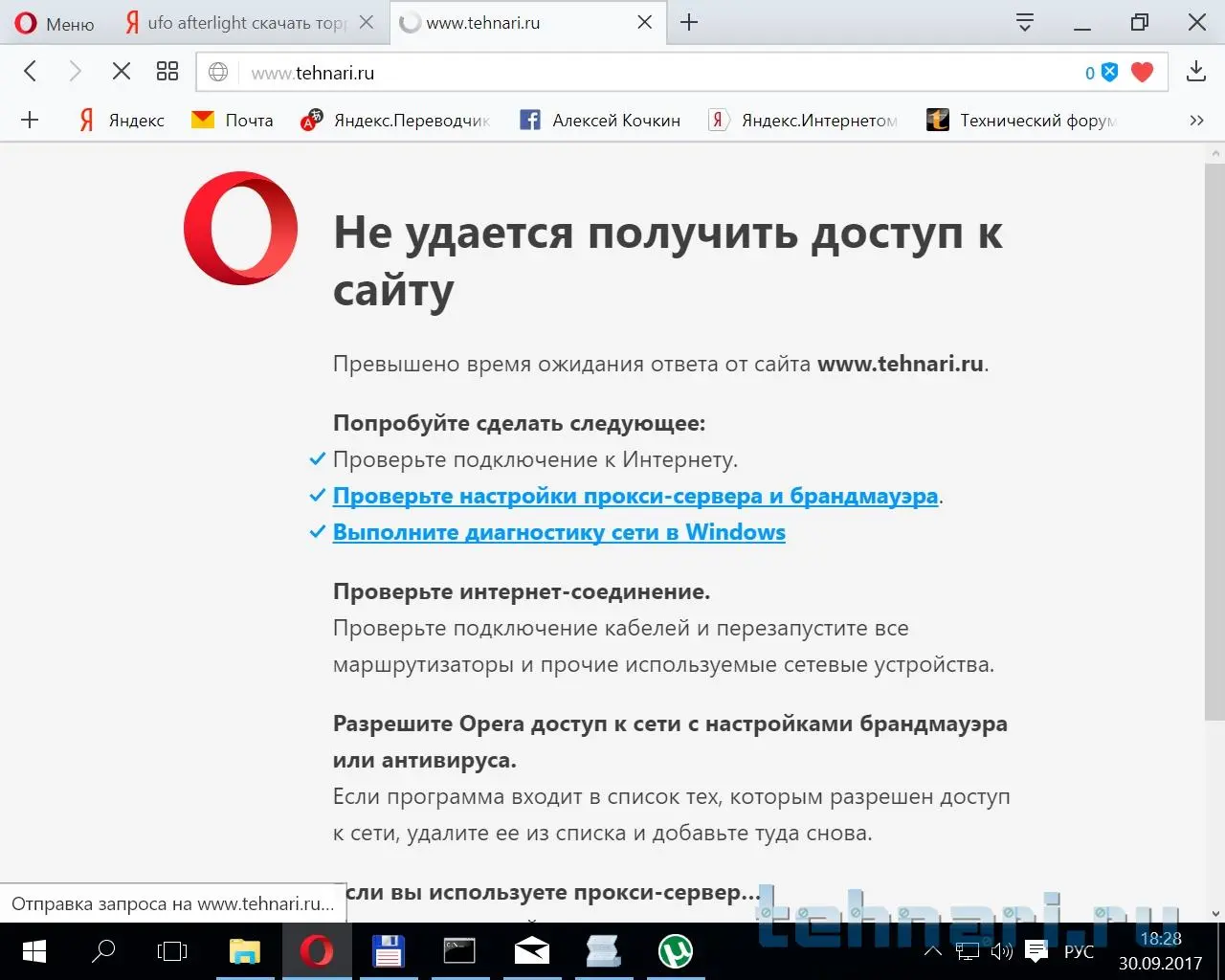Go back to previous page
The image size is (1225, 980).
[x=31, y=71]
